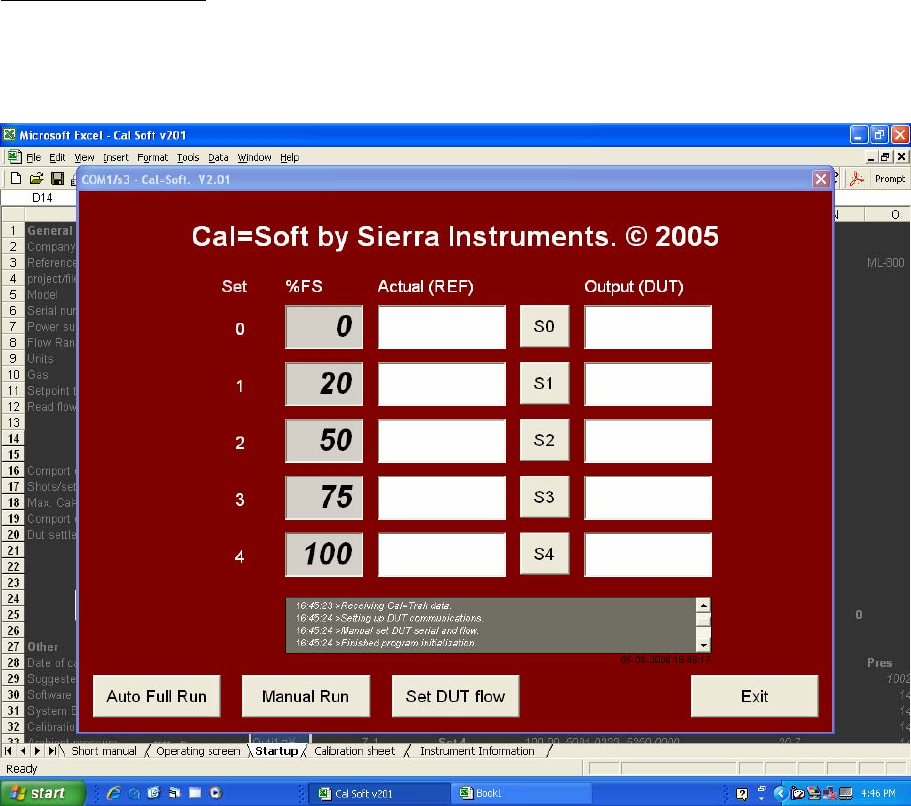The image size is (911, 806).
Task: Switch to Instrument Information sheet tab
Action: tap(477, 751)
